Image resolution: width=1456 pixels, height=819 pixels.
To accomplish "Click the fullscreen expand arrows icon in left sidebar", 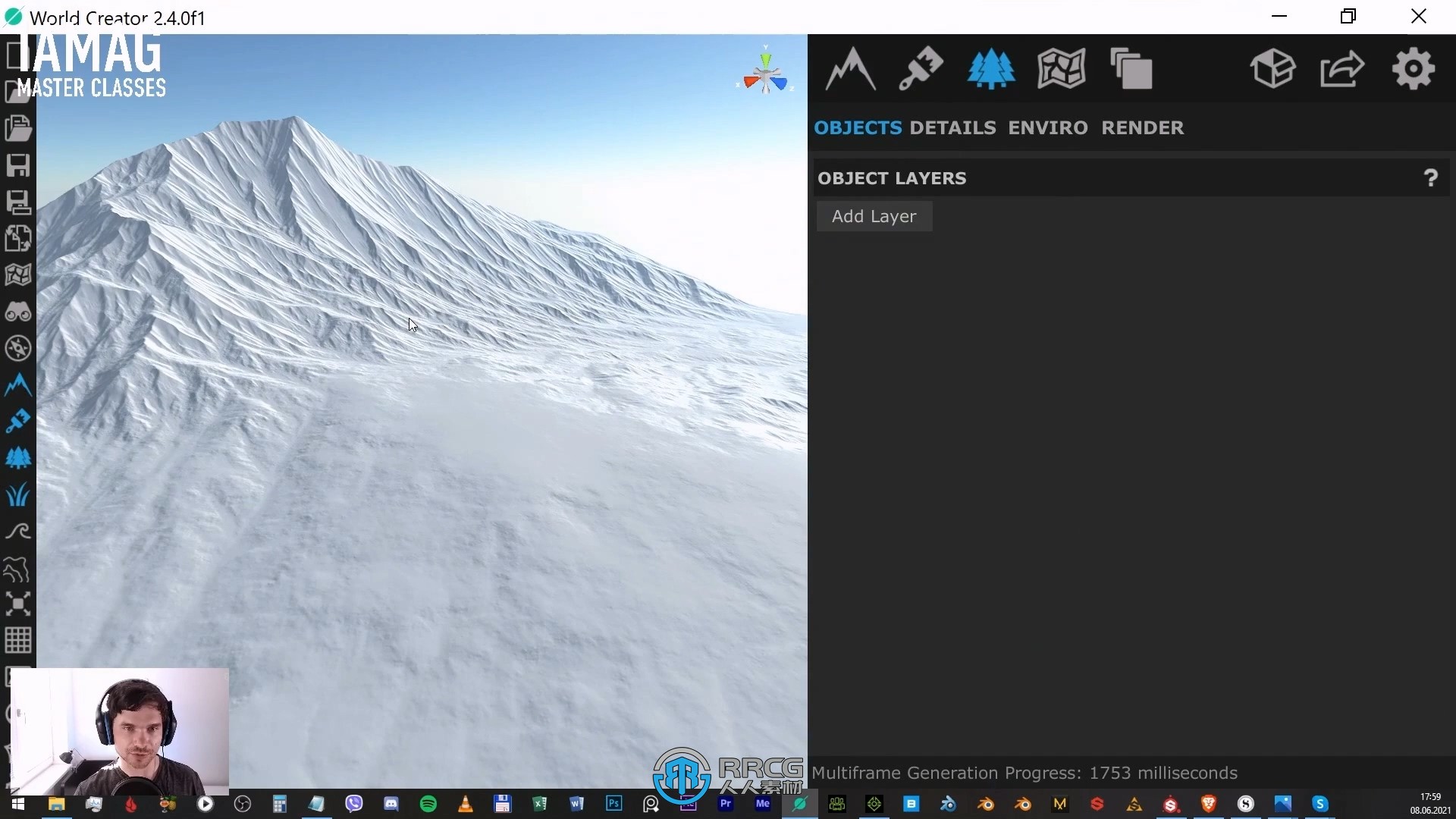I will coord(18,604).
